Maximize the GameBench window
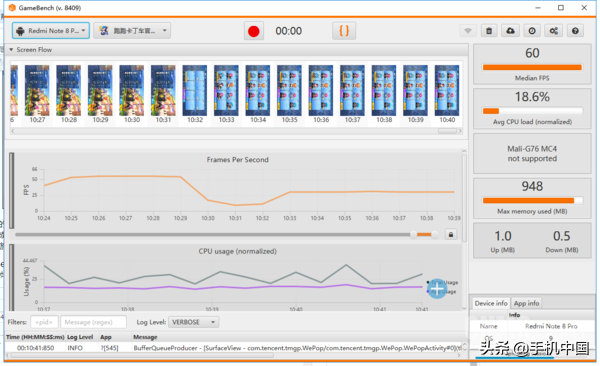The image size is (600, 366). pyautogui.click(x=561, y=8)
